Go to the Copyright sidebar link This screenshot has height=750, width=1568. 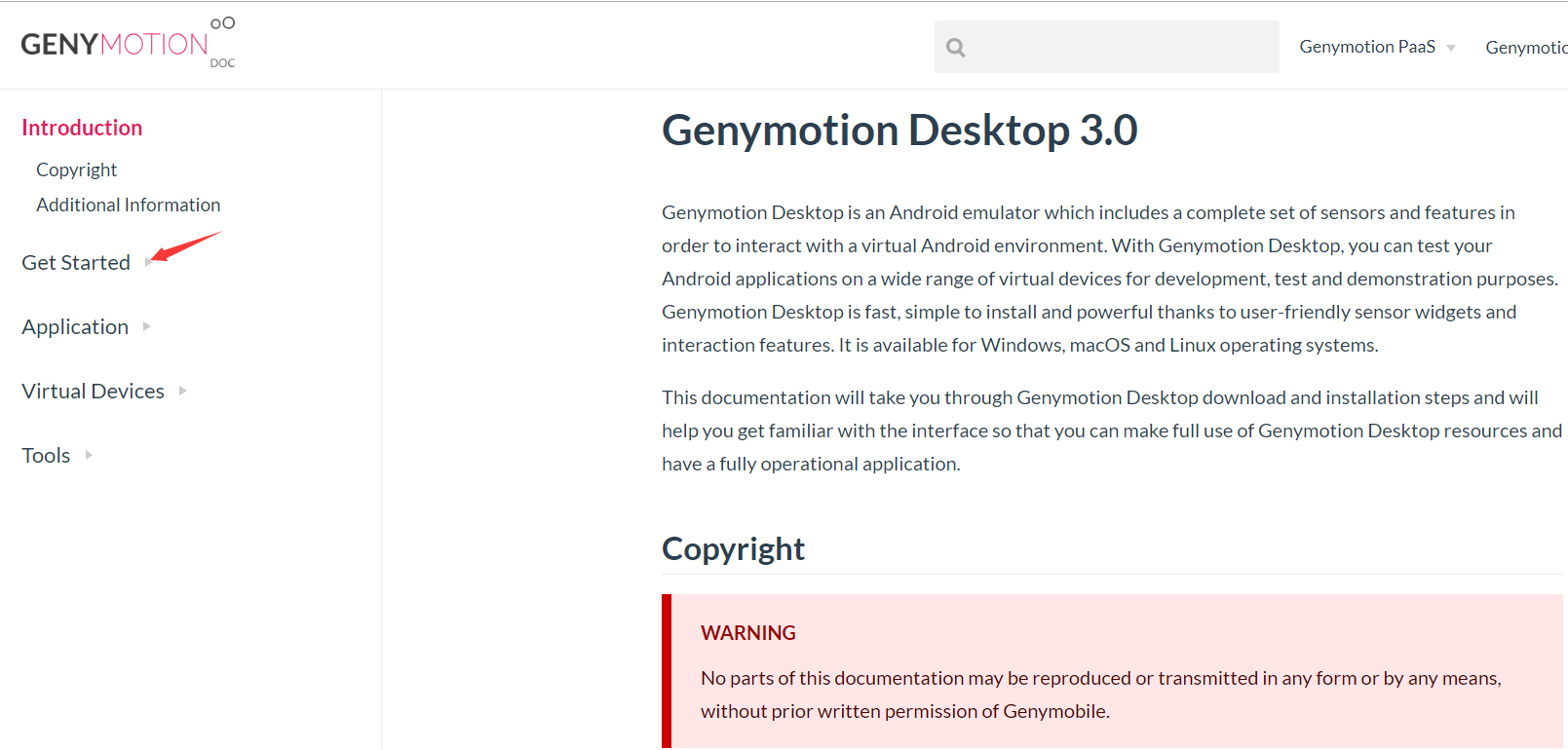coord(76,169)
